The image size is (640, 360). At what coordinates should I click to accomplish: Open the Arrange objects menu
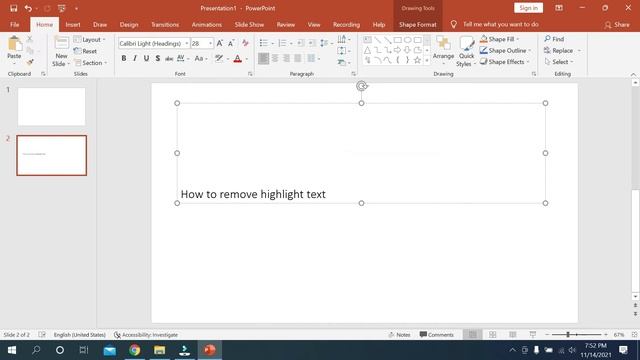point(443,51)
